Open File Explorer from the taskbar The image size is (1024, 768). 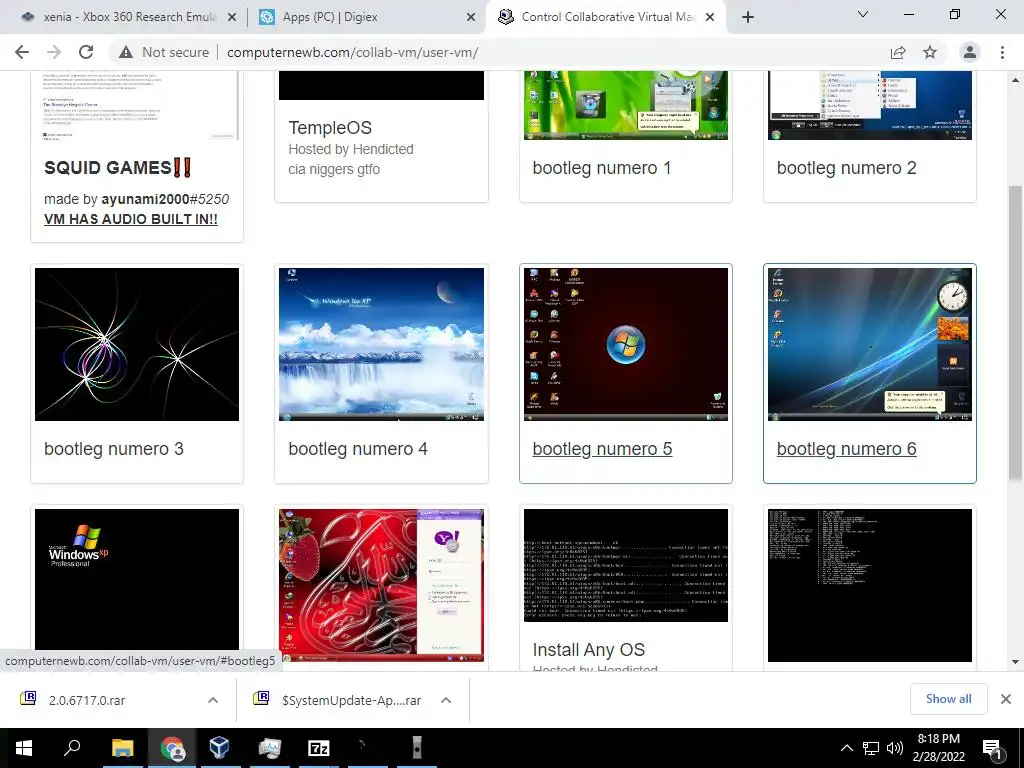pos(122,748)
